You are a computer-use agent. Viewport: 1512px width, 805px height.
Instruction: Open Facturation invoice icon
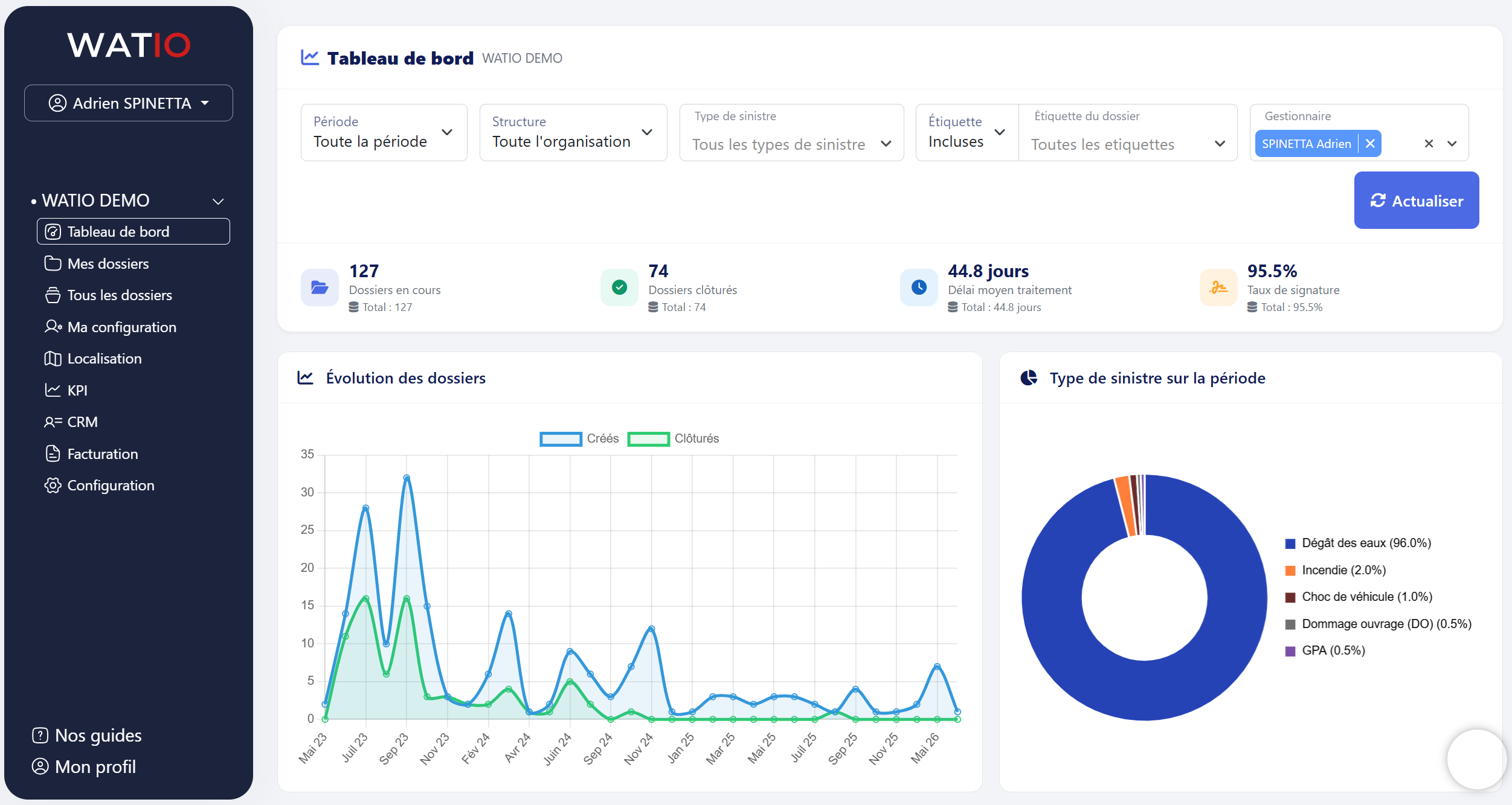pyautogui.click(x=53, y=454)
